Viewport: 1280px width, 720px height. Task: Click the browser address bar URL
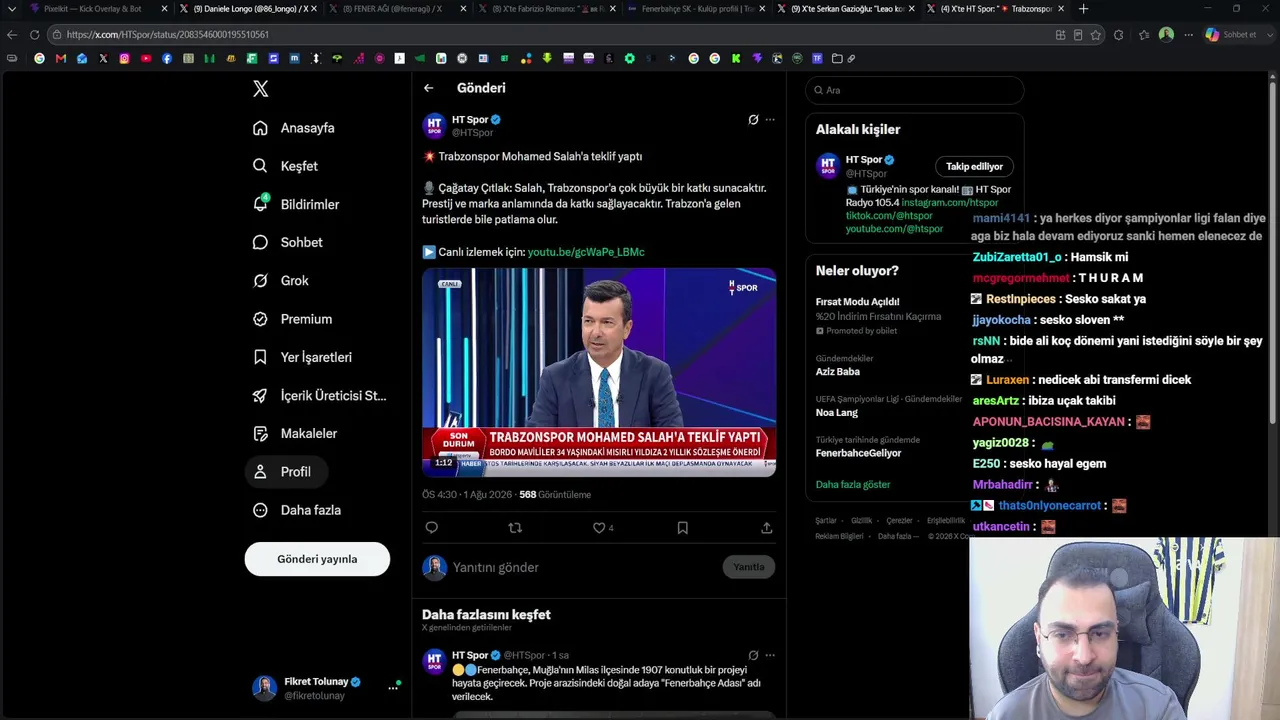click(x=168, y=34)
